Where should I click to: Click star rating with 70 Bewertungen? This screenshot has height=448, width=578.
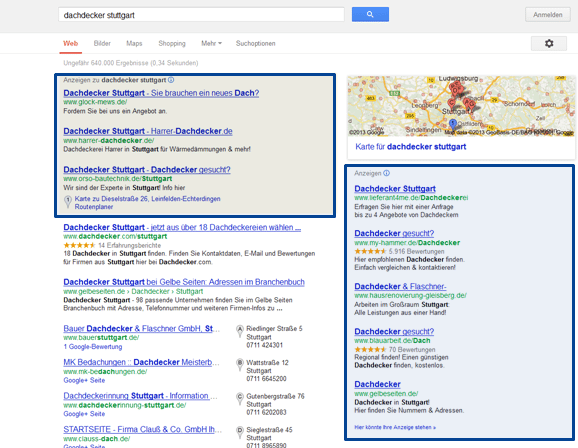370,349
